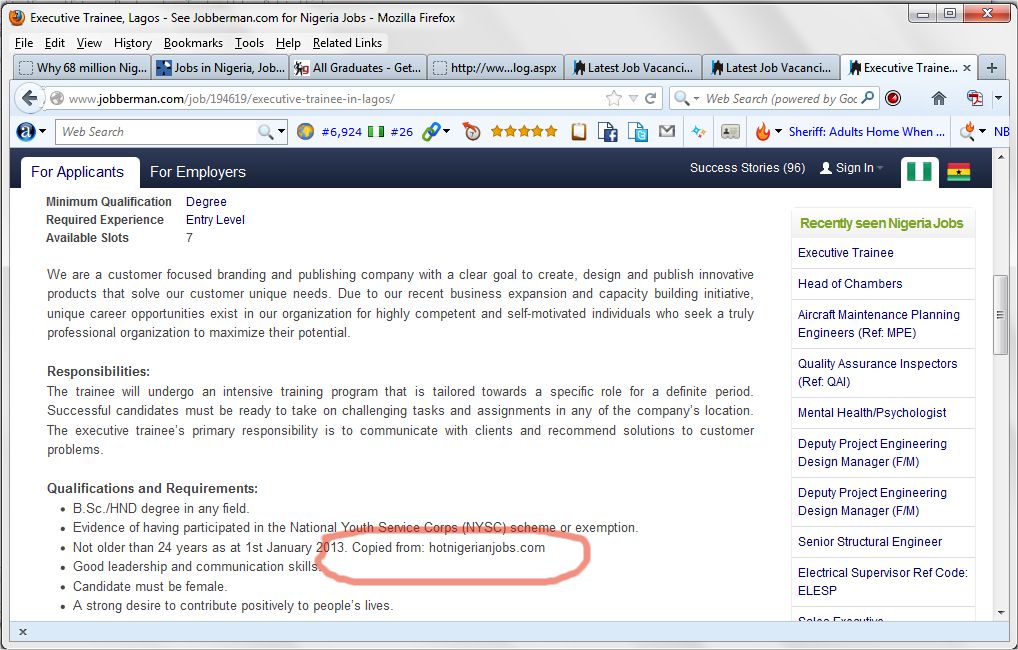This screenshot has height=650, width=1018.
Task: Open 'Quality Assurance Inspectors (Ref: QAI)' link
Action: [877, 373]
